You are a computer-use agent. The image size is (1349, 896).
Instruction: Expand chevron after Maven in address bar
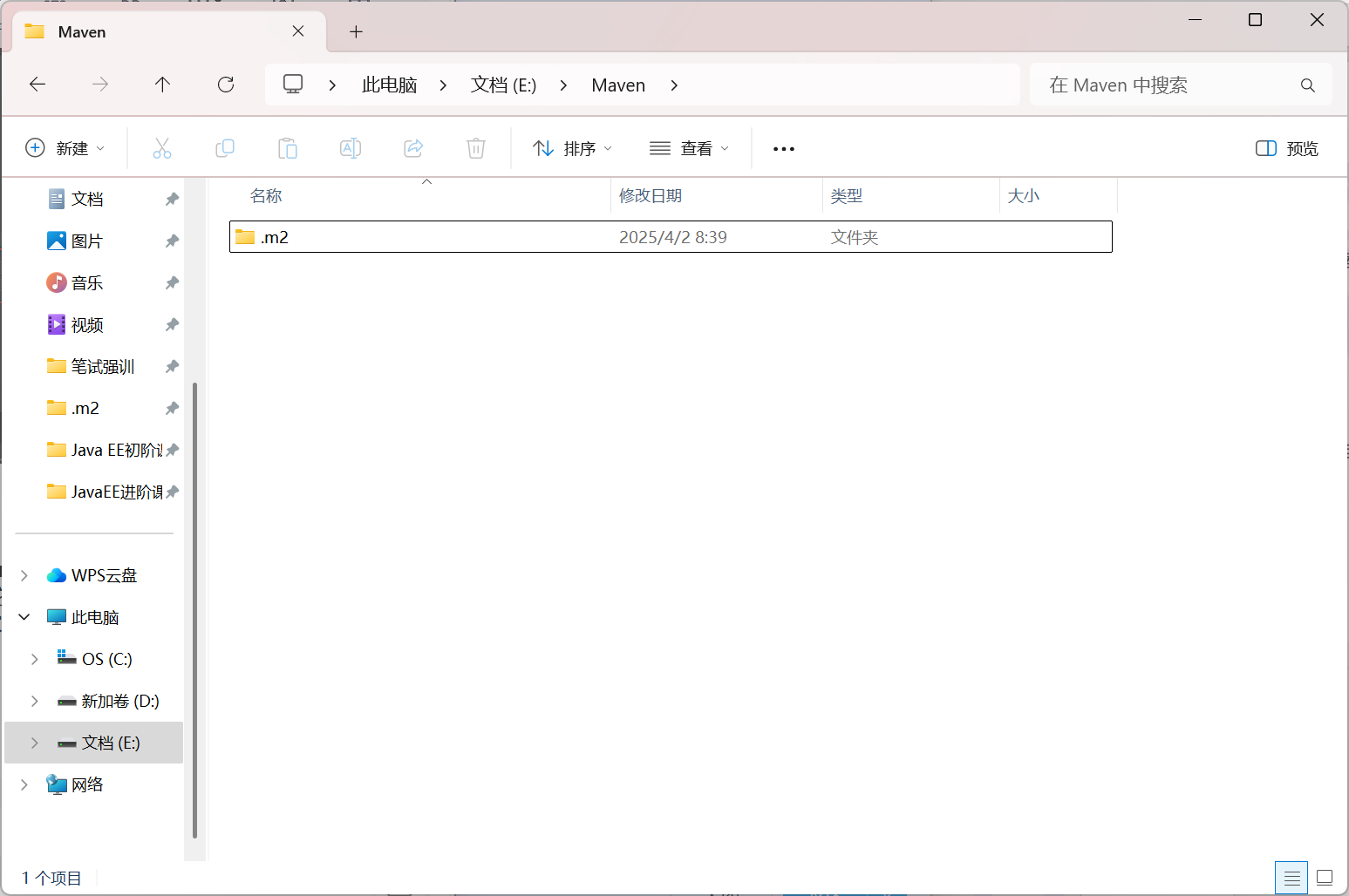tap(674, 85)
